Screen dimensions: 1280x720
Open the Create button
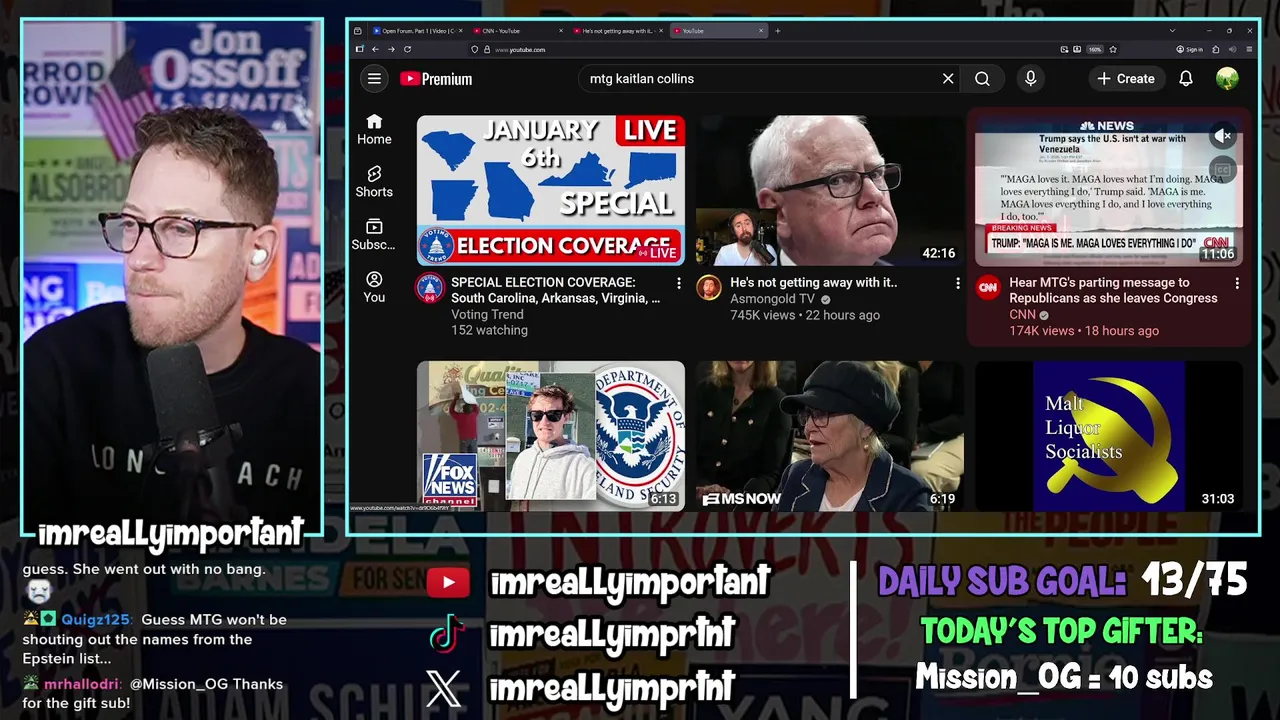tap(1126, 79)
